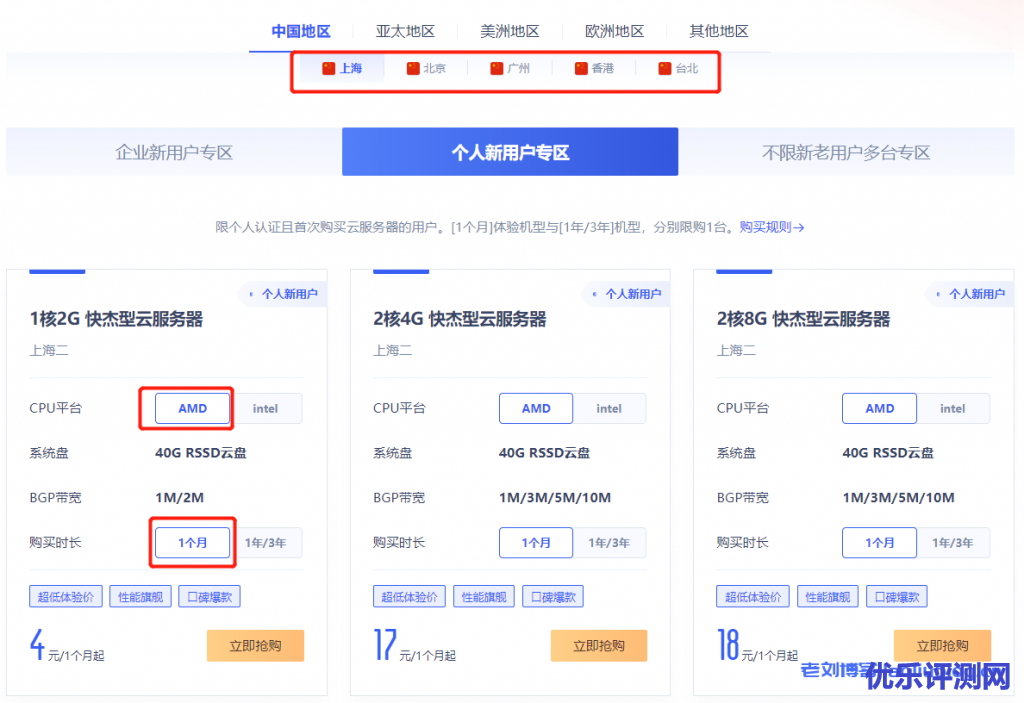The image size is (1024, 703).
Task: Switch to 亚太地区 tab
Action: pos(405,31)
